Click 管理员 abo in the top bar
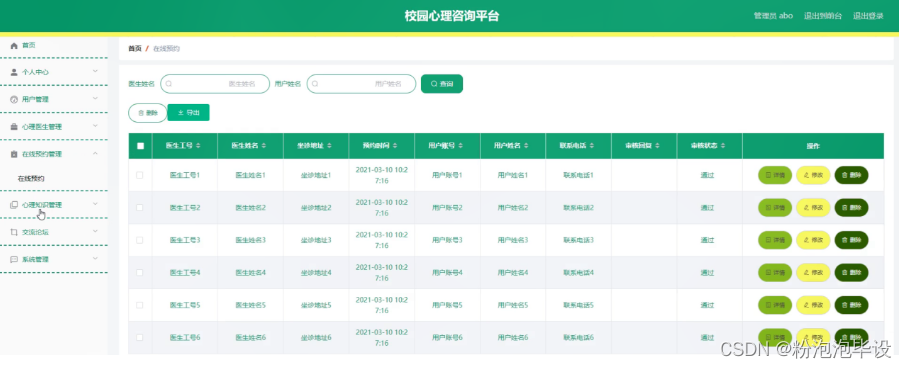The width and height of the screenshot is (907, 368). click(x=773, y=16)
